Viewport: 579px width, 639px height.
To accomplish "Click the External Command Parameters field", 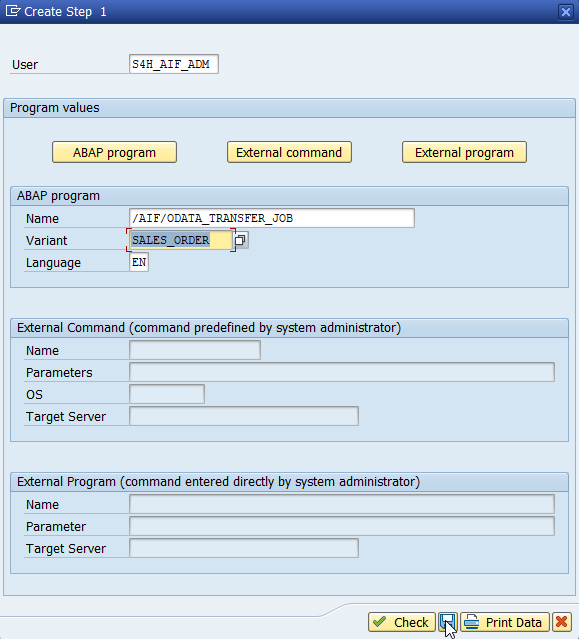I will tap(342, 372).
